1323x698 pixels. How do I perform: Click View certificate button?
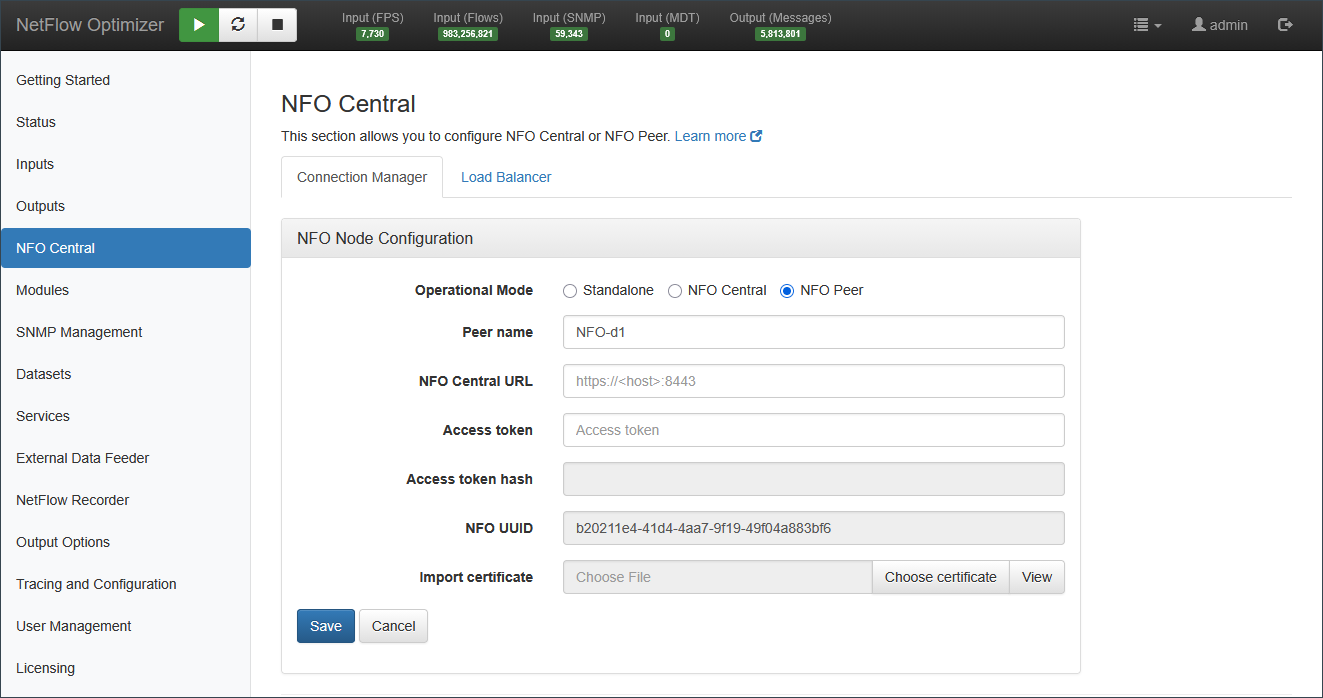[1036, 577]
